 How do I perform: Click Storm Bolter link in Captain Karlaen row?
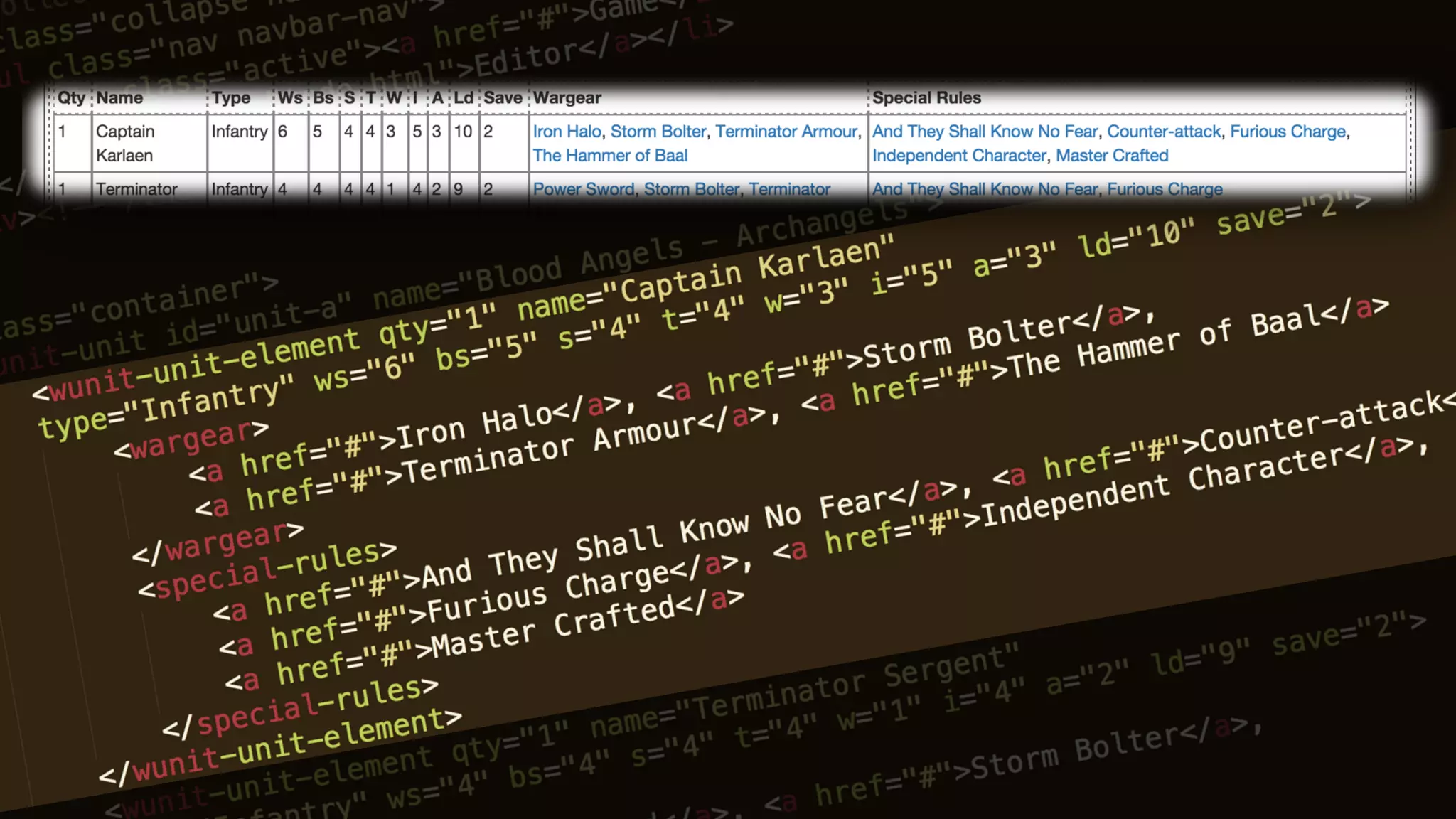[x=658, y=132]
